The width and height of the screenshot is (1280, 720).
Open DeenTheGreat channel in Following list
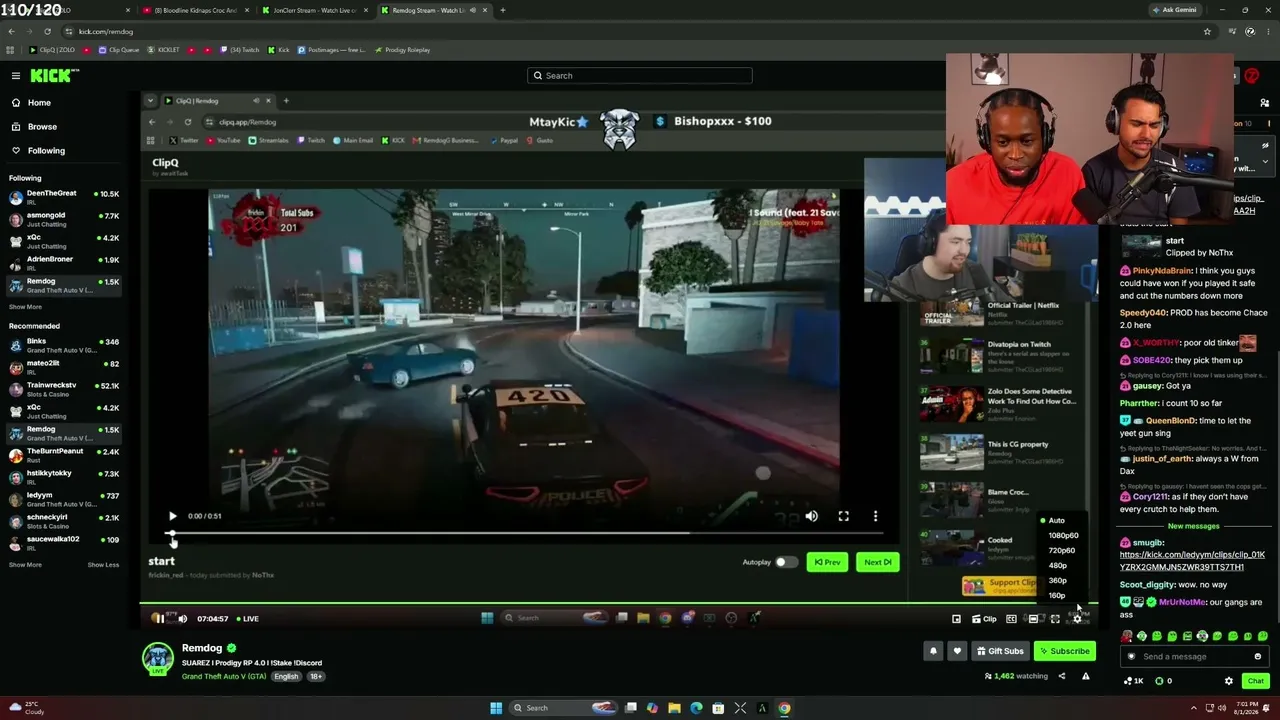(64, 197)
